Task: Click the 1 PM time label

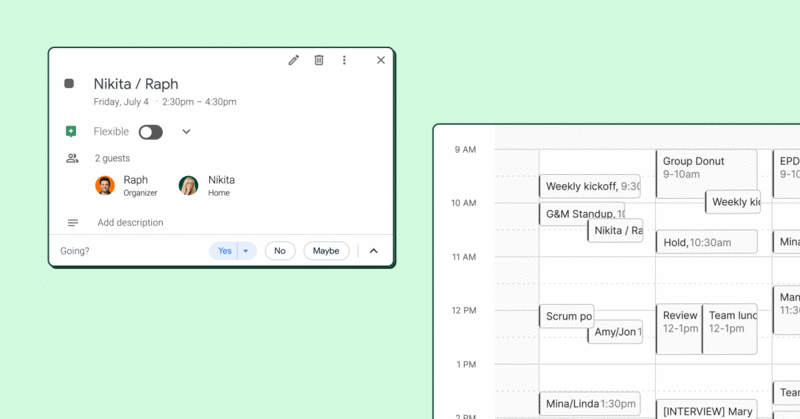Action: 466,364
